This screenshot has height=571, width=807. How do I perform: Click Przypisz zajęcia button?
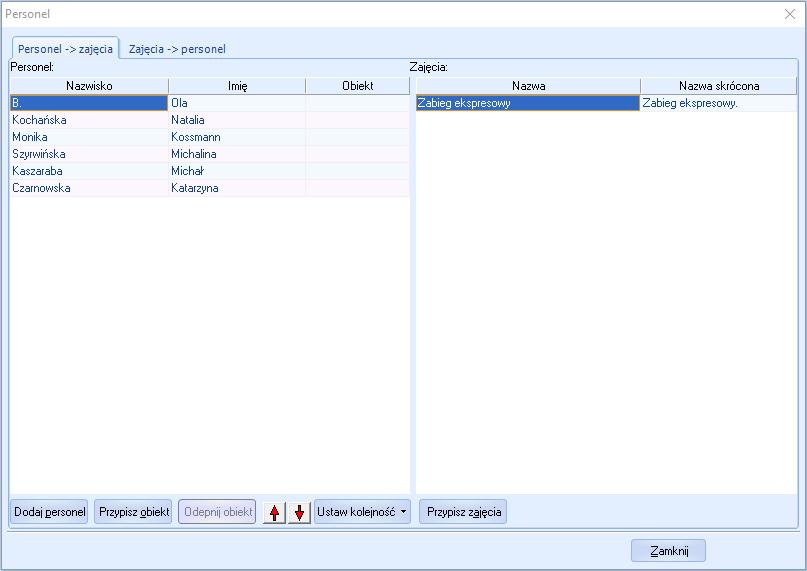463,512
